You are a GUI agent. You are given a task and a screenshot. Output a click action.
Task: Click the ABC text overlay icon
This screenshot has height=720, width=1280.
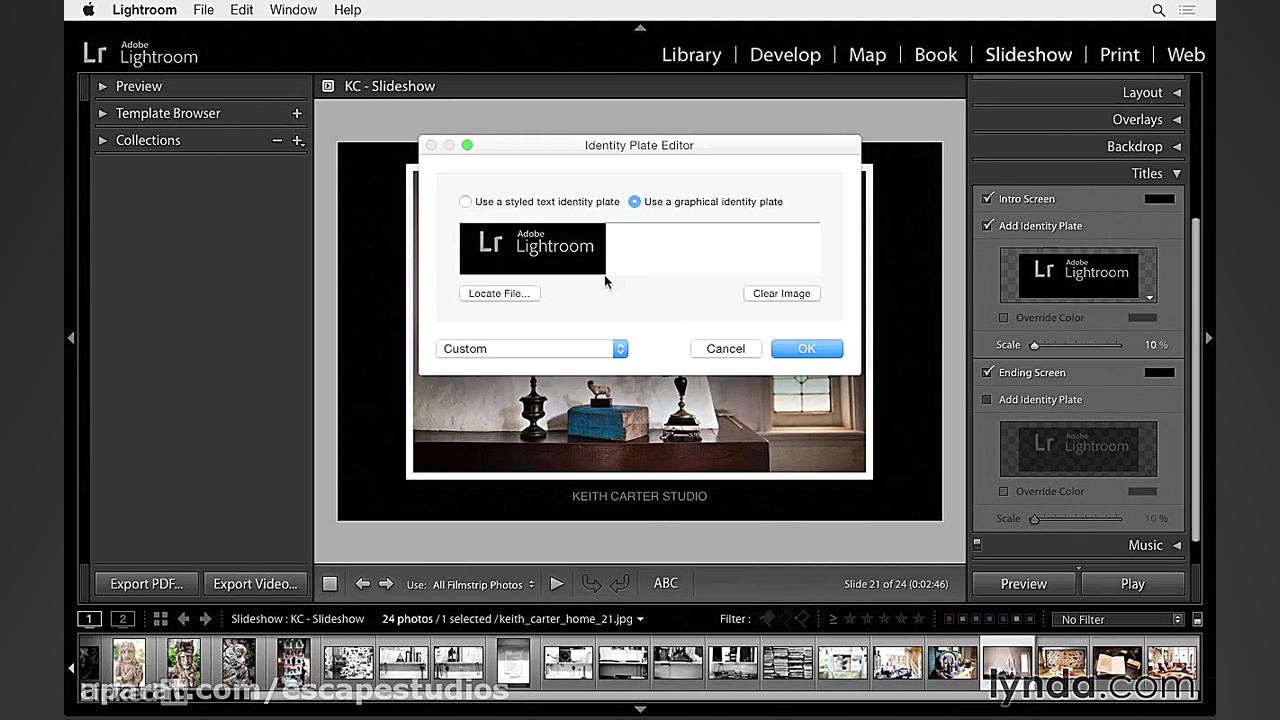666,583
